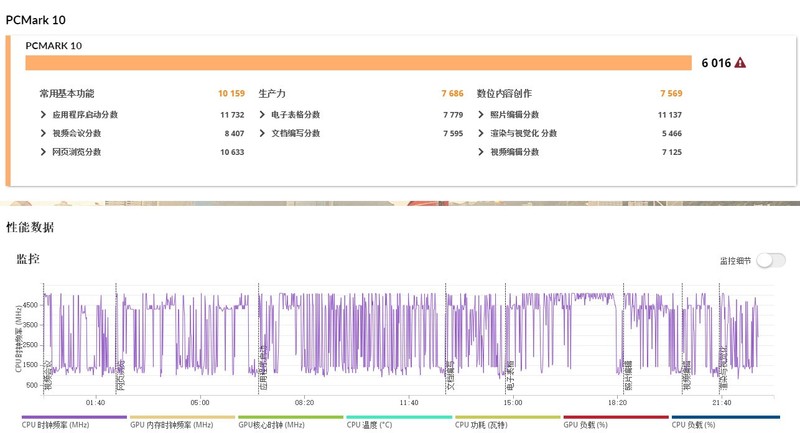Expand the 视频编辑分数 row chevron
The width and height of the screenshot is (800, 433).
tap(481, 152)
